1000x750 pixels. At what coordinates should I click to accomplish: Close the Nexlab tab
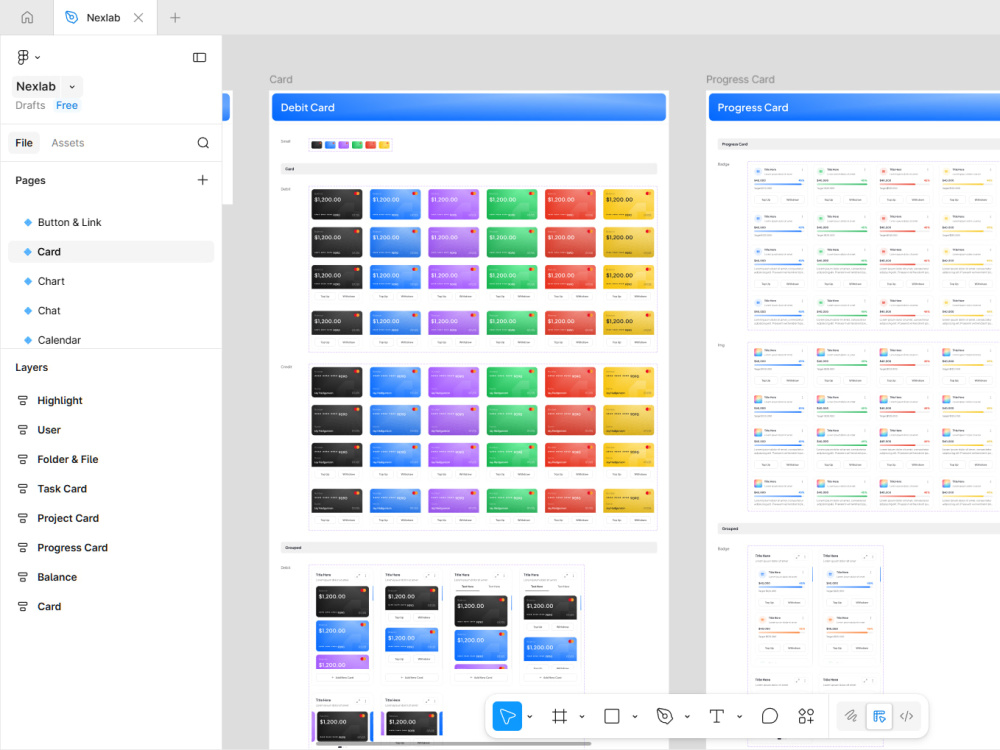click(138, 17)
